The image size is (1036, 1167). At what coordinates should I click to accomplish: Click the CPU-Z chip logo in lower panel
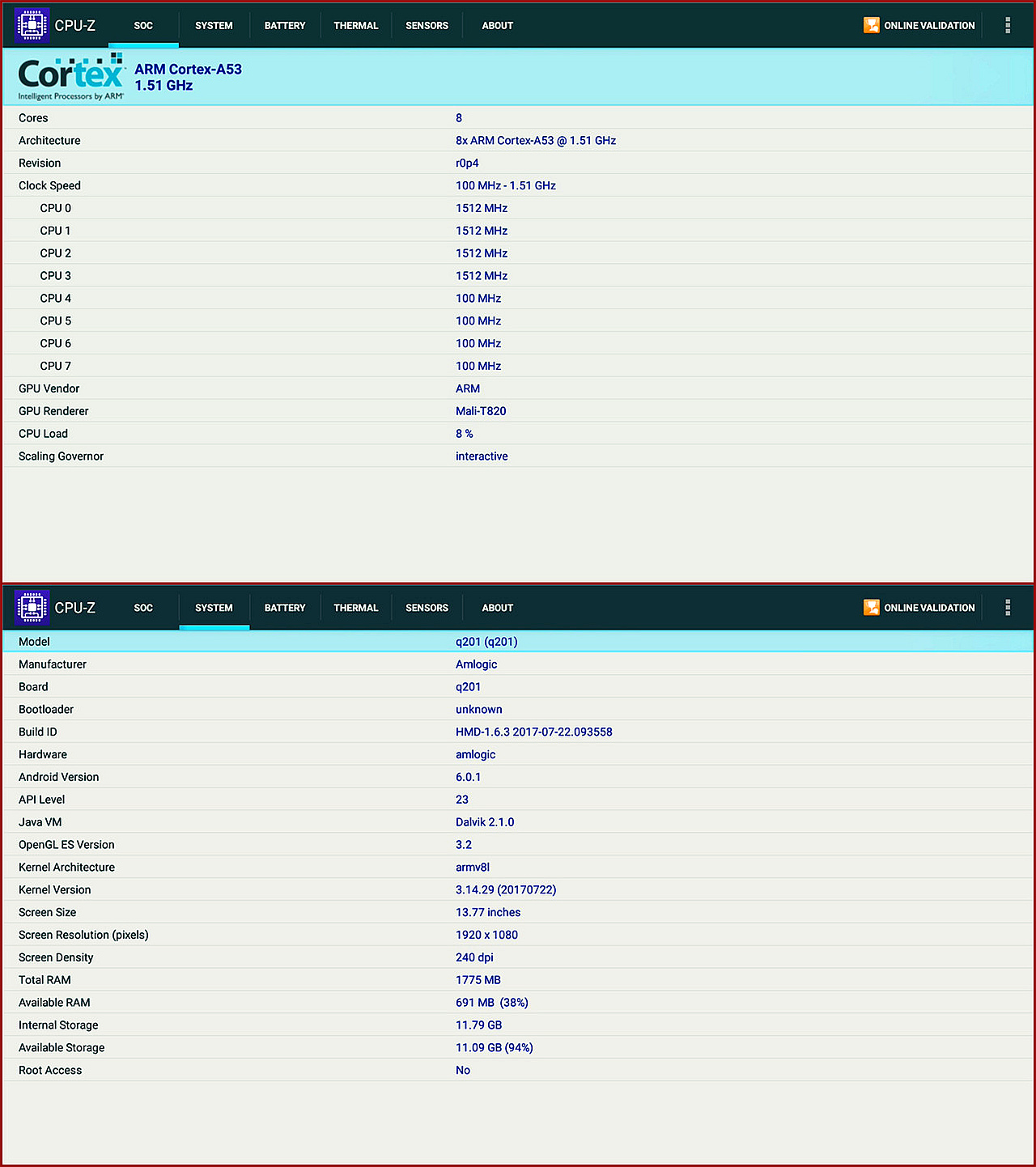[x=32, y=607]
